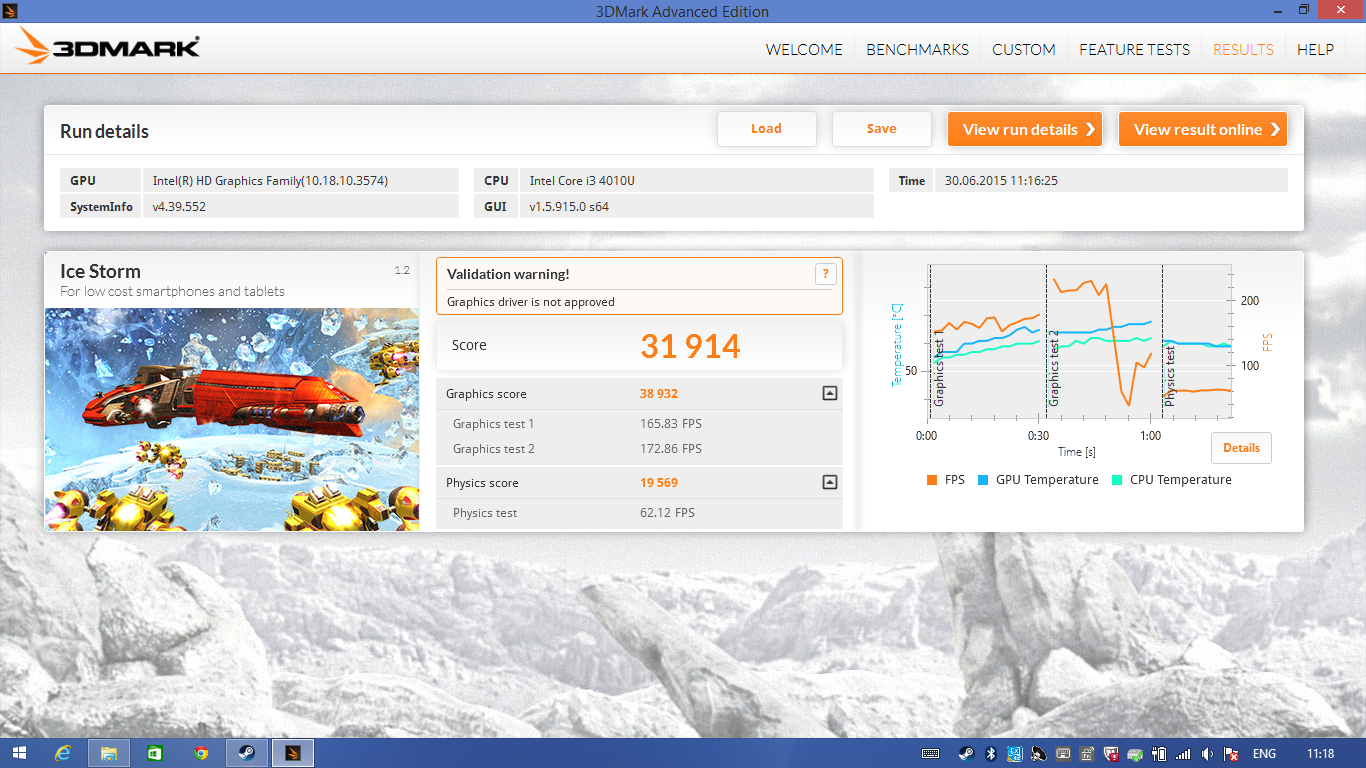Open Steam from the taskbar
Viewport: 1366px width, 768px height.
pos(246,753)
